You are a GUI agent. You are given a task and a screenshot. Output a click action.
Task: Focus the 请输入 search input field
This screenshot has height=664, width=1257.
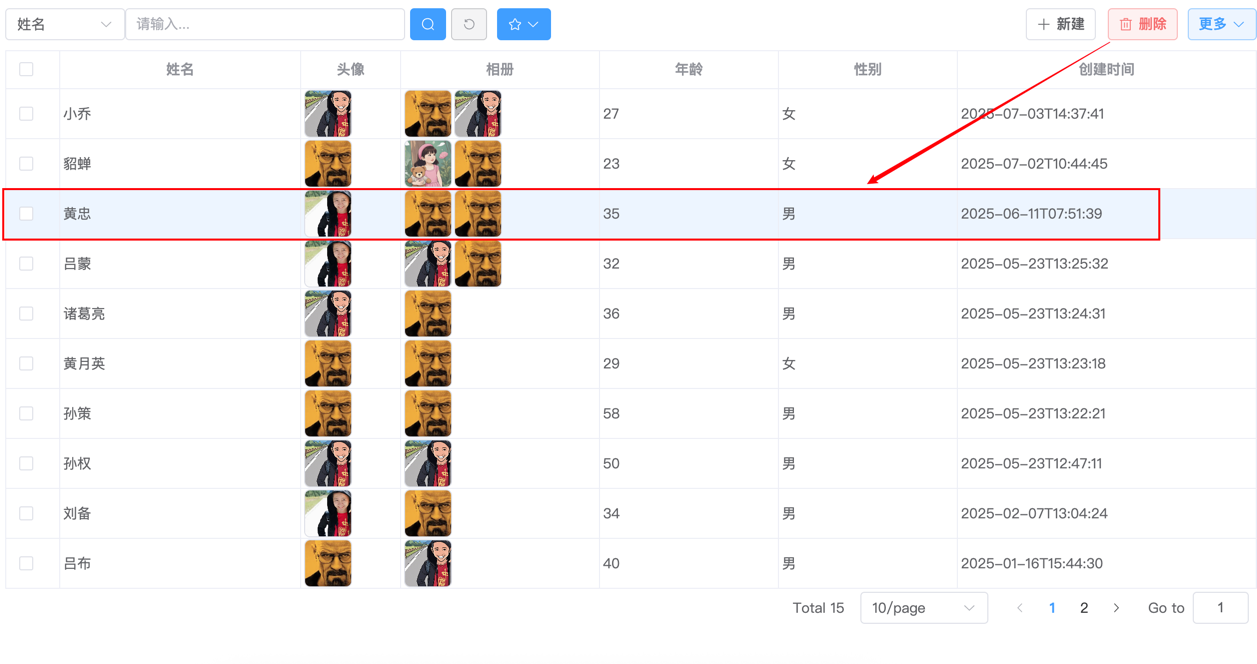coord(265,24)
